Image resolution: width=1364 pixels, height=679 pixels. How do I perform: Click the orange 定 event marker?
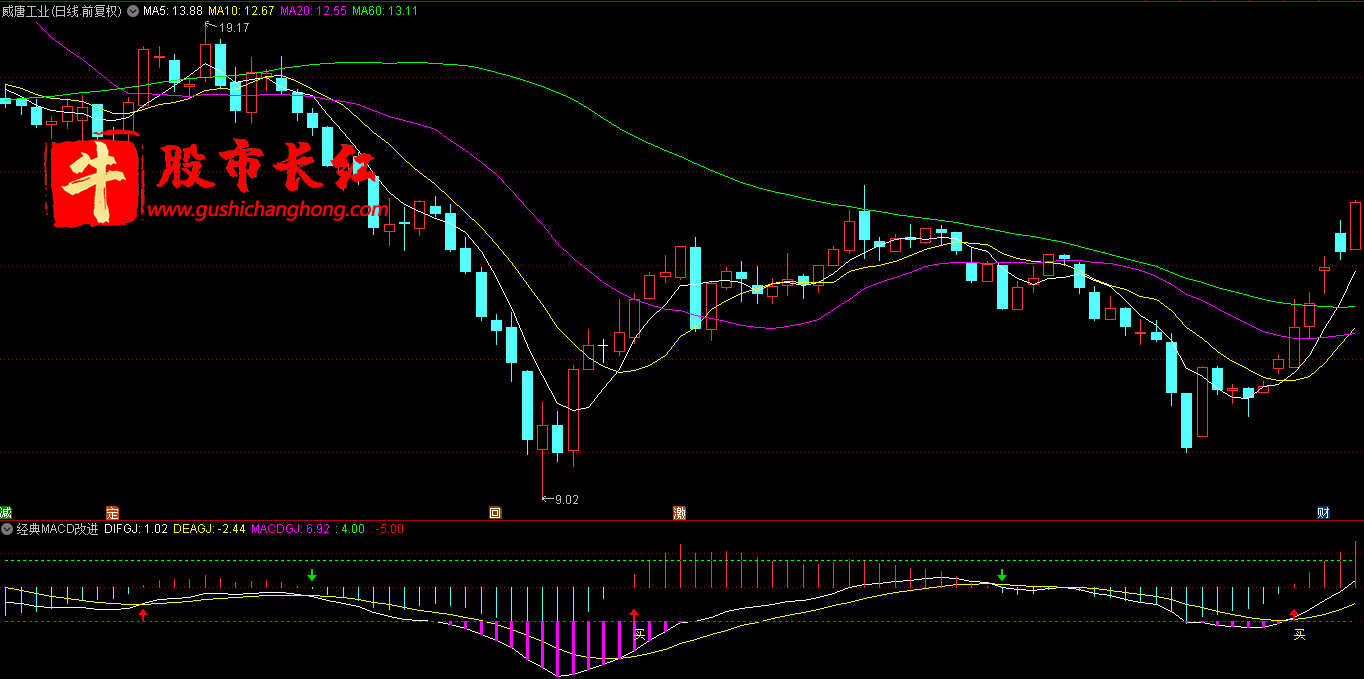pos(112,513)
